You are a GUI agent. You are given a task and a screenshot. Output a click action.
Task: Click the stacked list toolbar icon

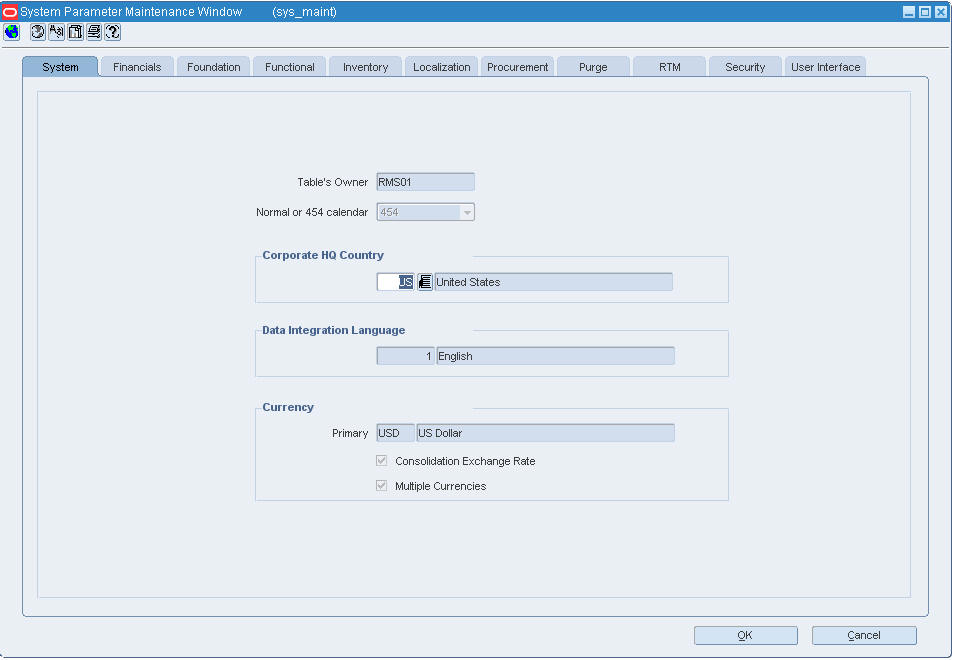(94, 32)
